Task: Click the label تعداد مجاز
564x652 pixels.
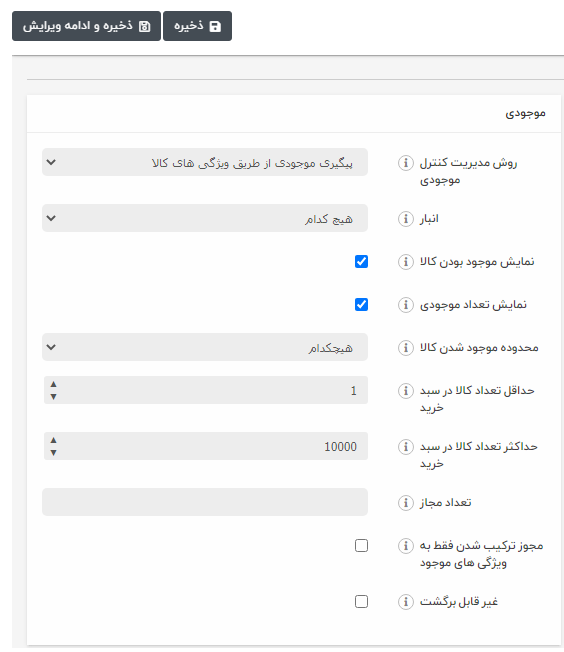Action: [445, 502]
